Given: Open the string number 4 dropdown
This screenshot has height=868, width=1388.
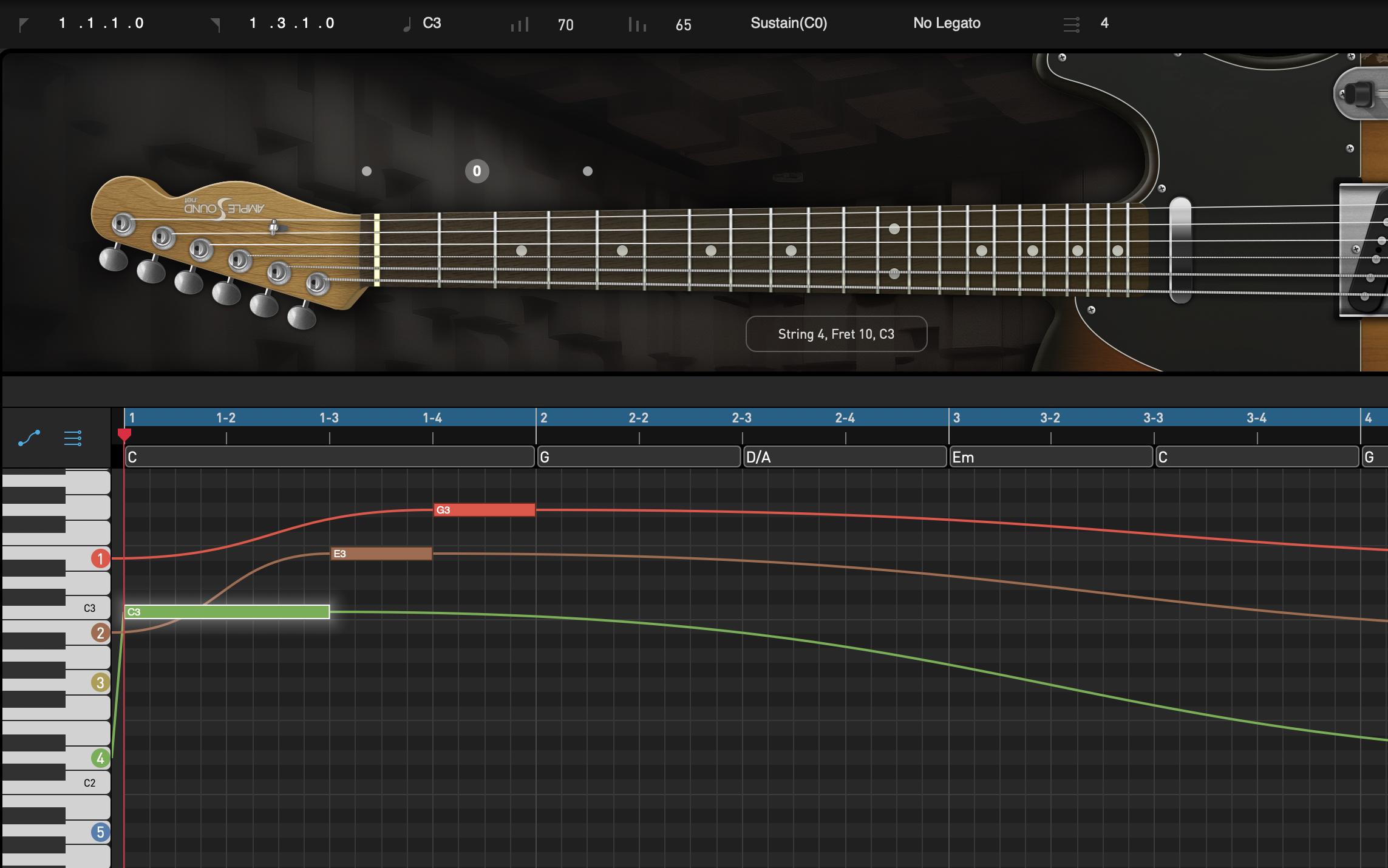Looking at the screenshot, I should (x=1104, y=23).
